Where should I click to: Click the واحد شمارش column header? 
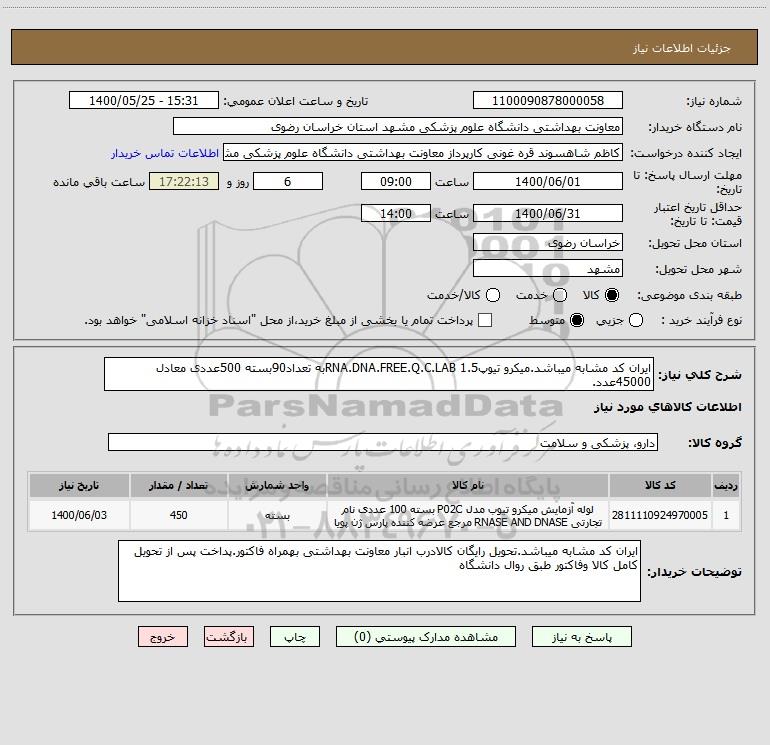click(x=277, y=486)
